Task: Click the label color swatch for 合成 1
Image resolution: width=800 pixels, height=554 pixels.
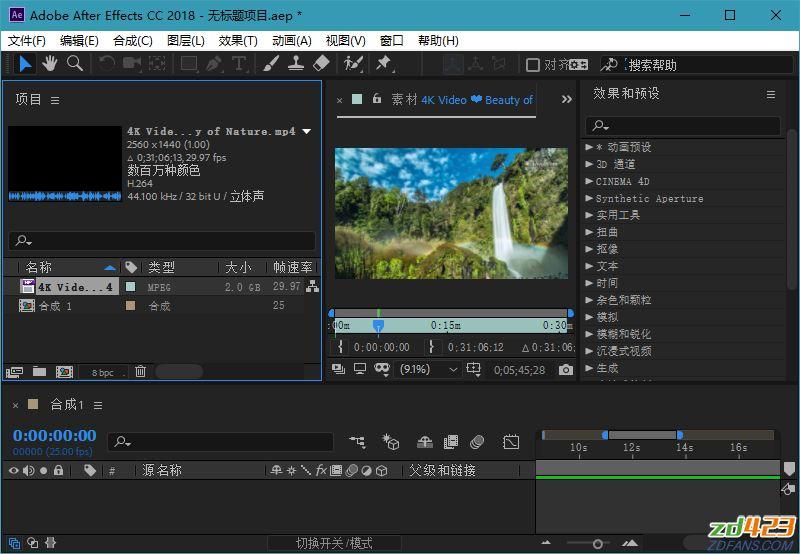Action: 131,306
